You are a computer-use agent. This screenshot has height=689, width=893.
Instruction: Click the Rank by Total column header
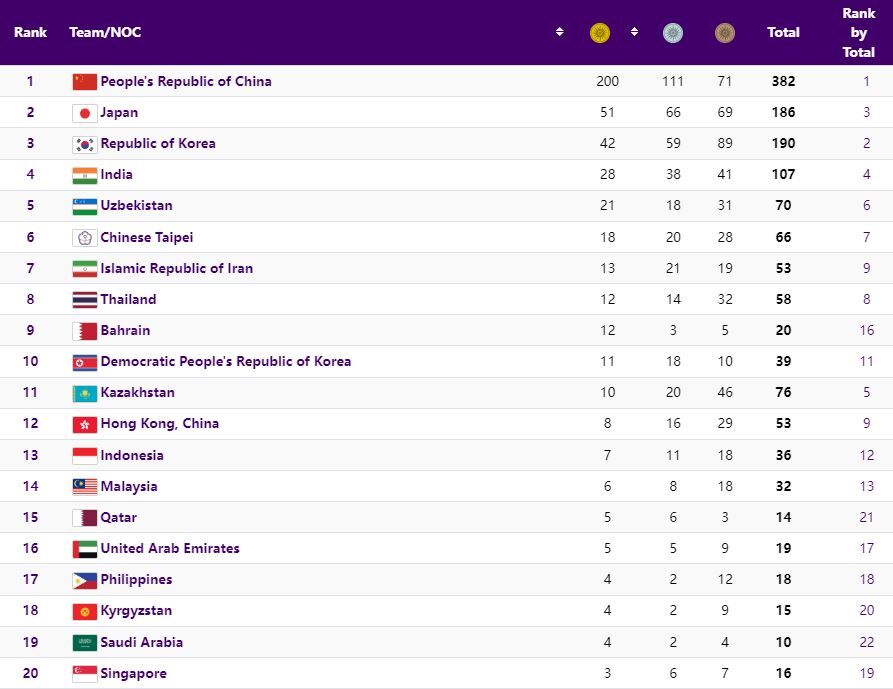pyautogui.click(x=858, y=32)
